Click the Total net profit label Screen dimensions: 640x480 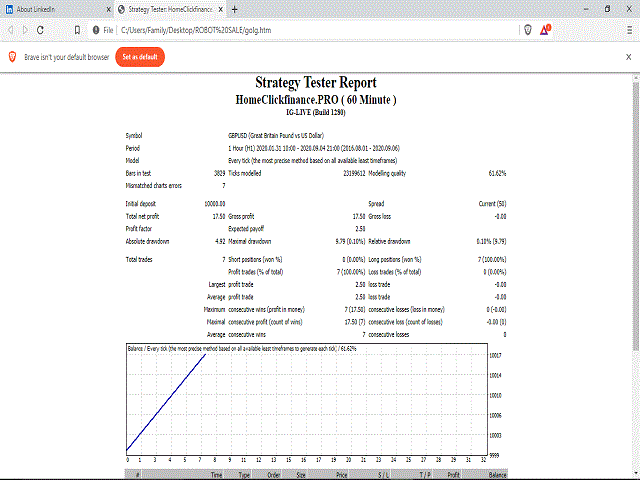(142, 216)
